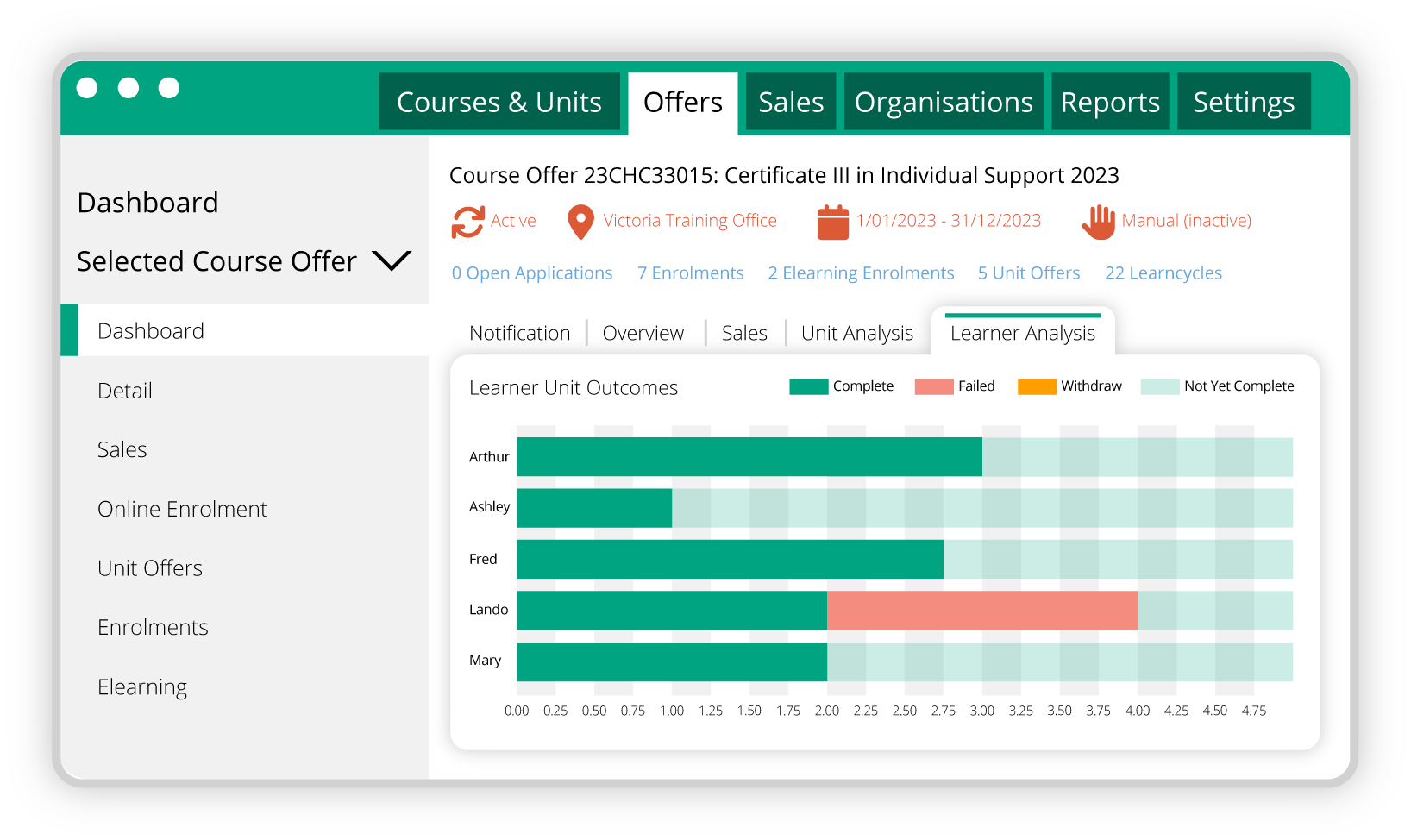
Task: Click the course offer title heading
Action: [x=784, y=176]
